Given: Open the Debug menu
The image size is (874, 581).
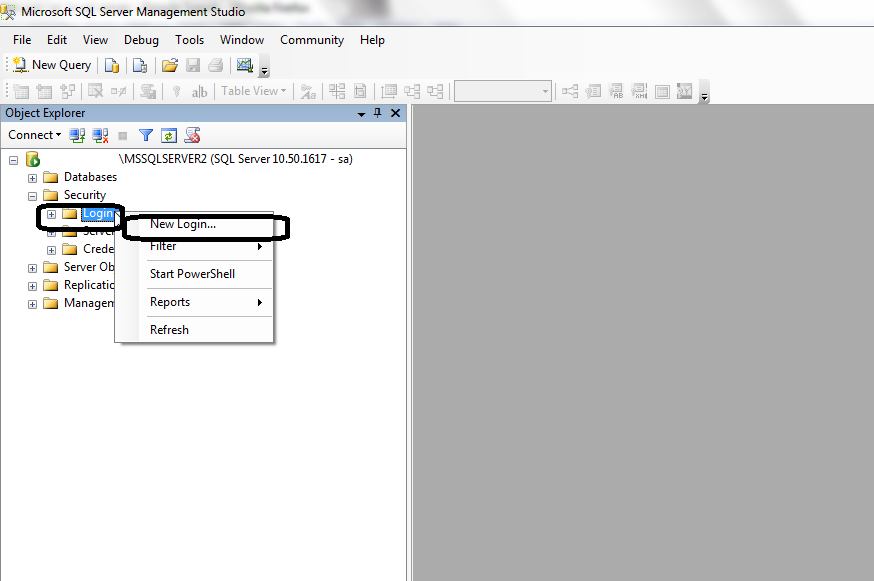Looking at the screenshot, I should [141, 40].
